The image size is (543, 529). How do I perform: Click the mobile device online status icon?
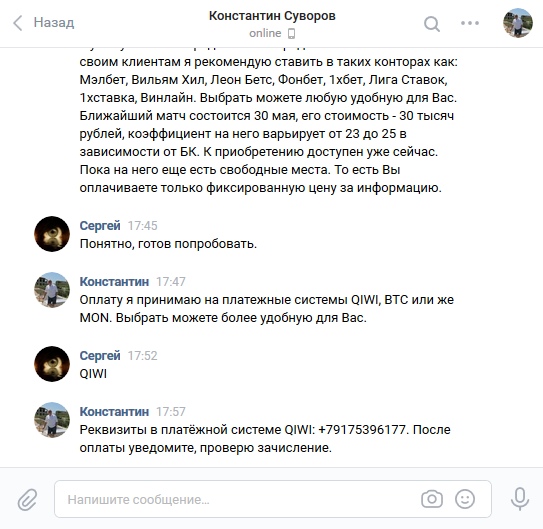tap(292, 34)
